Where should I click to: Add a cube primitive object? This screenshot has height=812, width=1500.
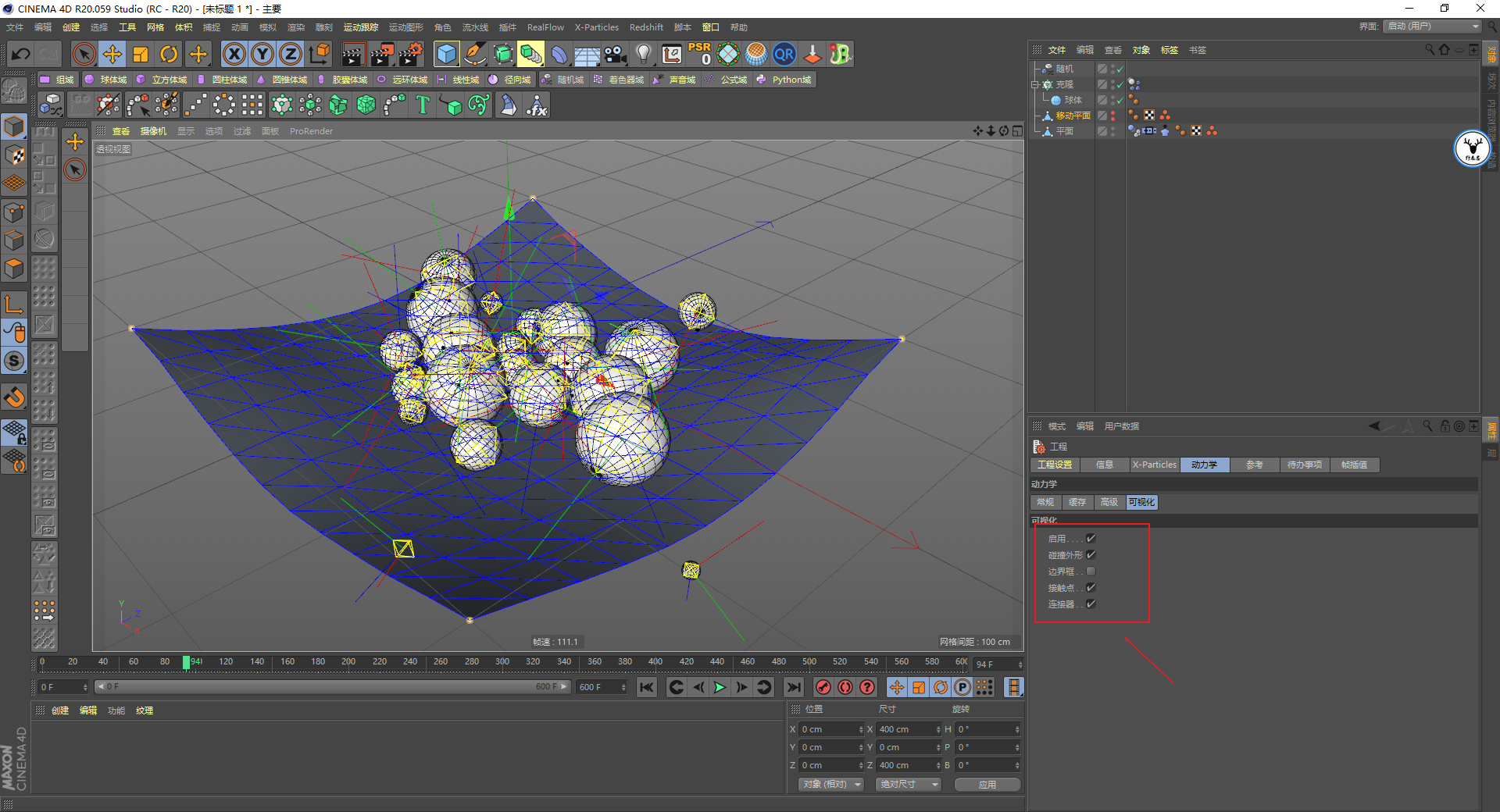pos(446,54)
